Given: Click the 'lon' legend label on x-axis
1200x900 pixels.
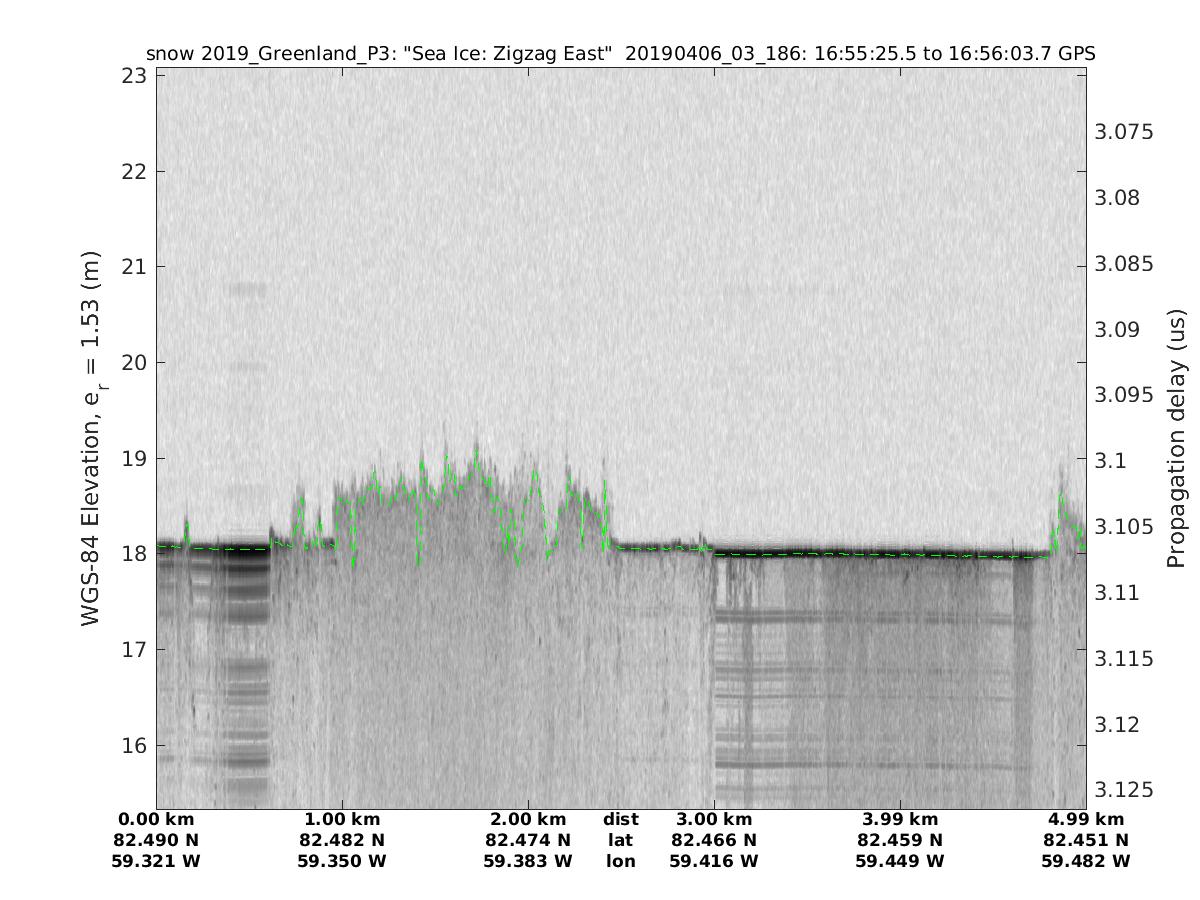Looking at the screenshot, I should pyautogui.click(x=620, y=861).
